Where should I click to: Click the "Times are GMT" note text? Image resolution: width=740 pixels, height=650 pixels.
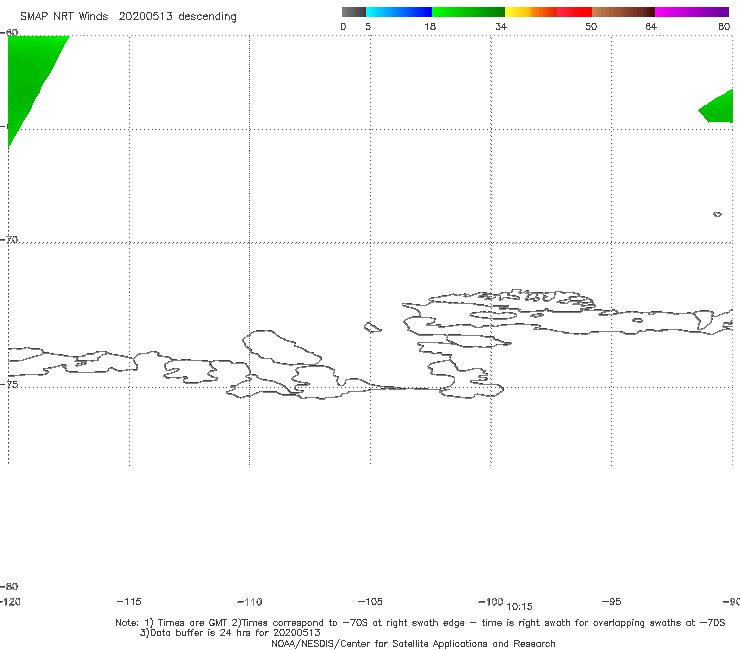[x=192, y=623]
